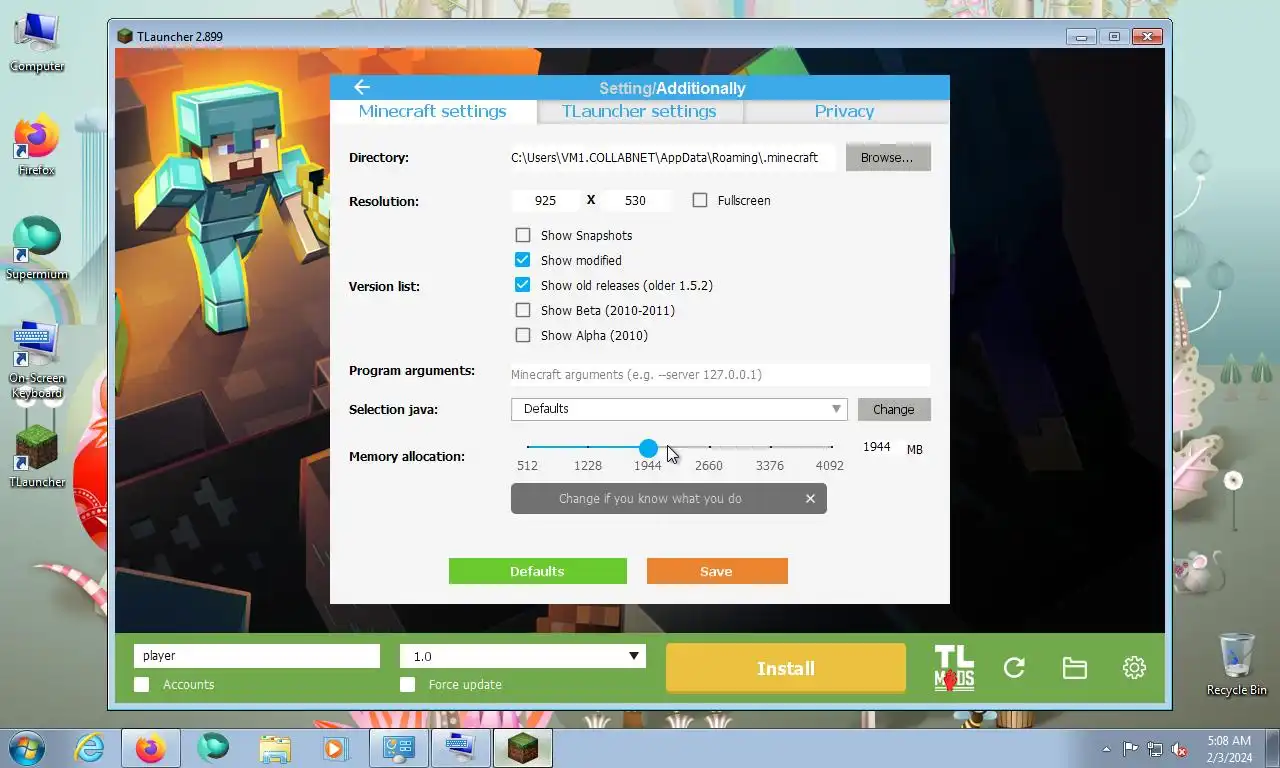Image resolution: width=1280 pixels, height=768 pixels.
Task: Click the resolution width field 925
Action: pyautogui.click(x=546, y=200)
